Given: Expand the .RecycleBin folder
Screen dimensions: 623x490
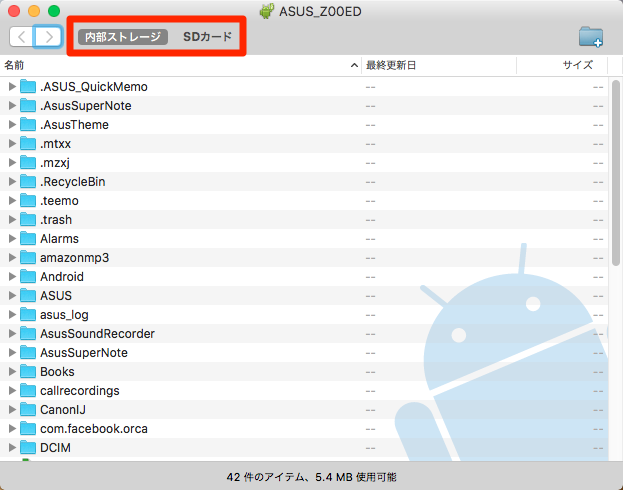Looking at the screenshot, I should point(12,181).
